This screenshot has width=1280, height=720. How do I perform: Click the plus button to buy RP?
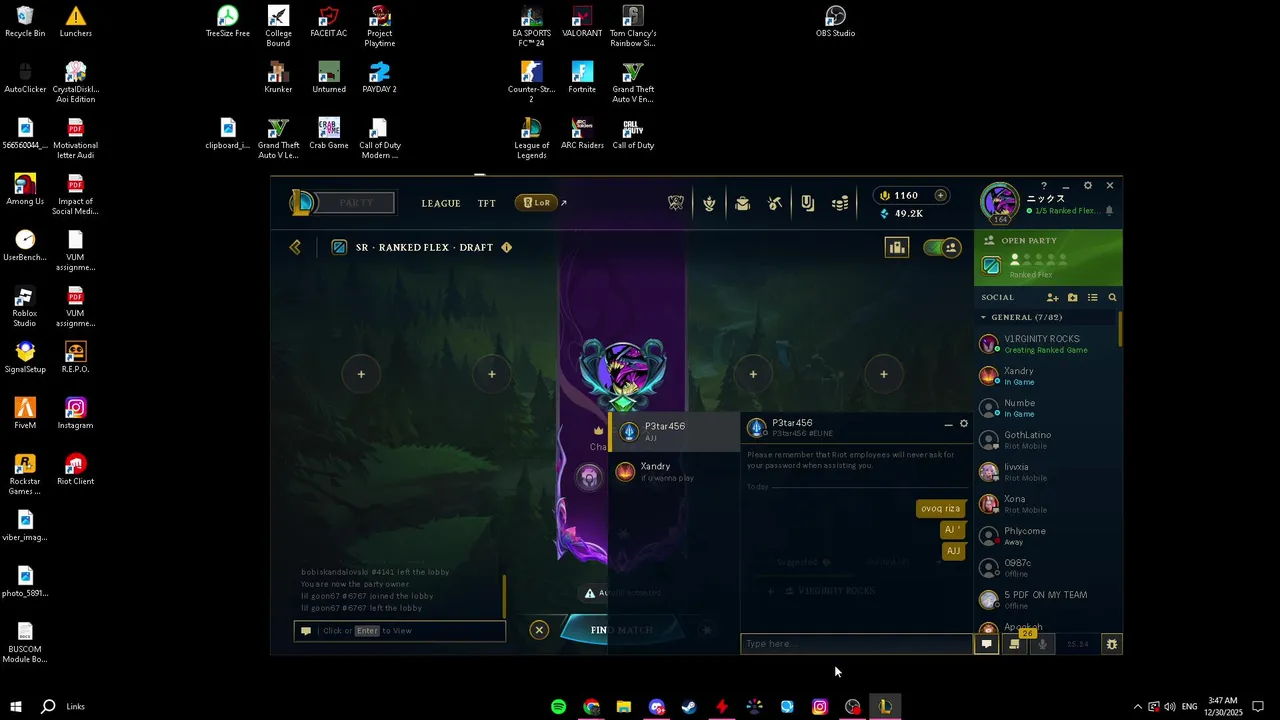pos(940,195)
